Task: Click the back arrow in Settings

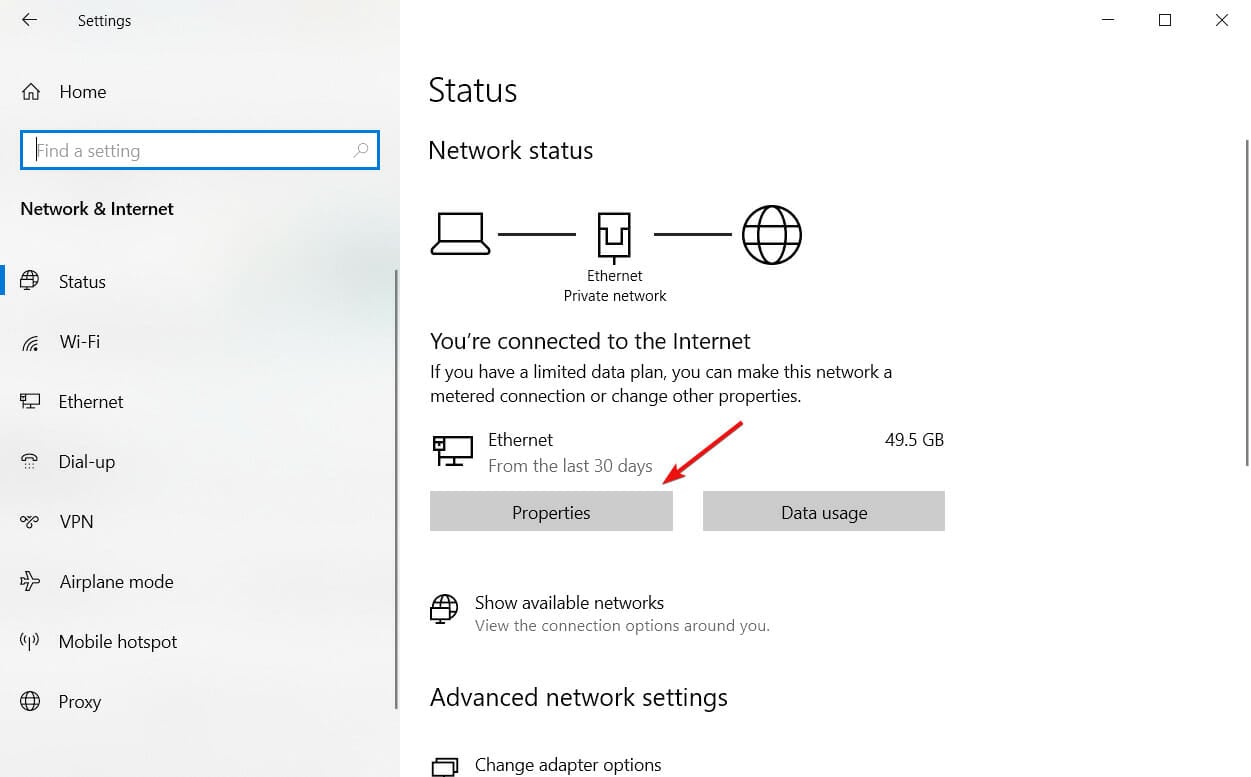Action: point(29,20)
